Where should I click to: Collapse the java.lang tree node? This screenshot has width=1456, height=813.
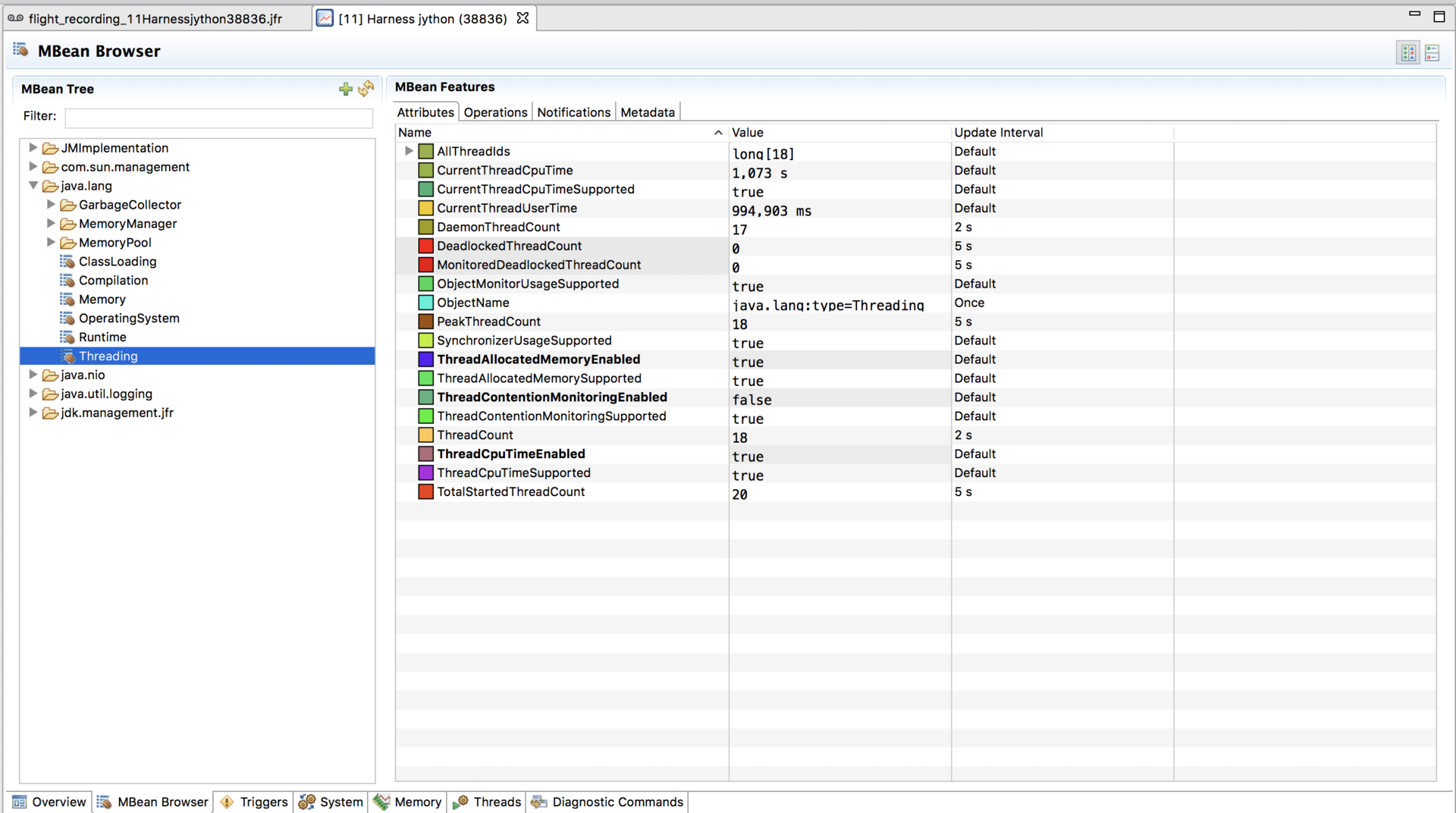(x=33, y=186)
